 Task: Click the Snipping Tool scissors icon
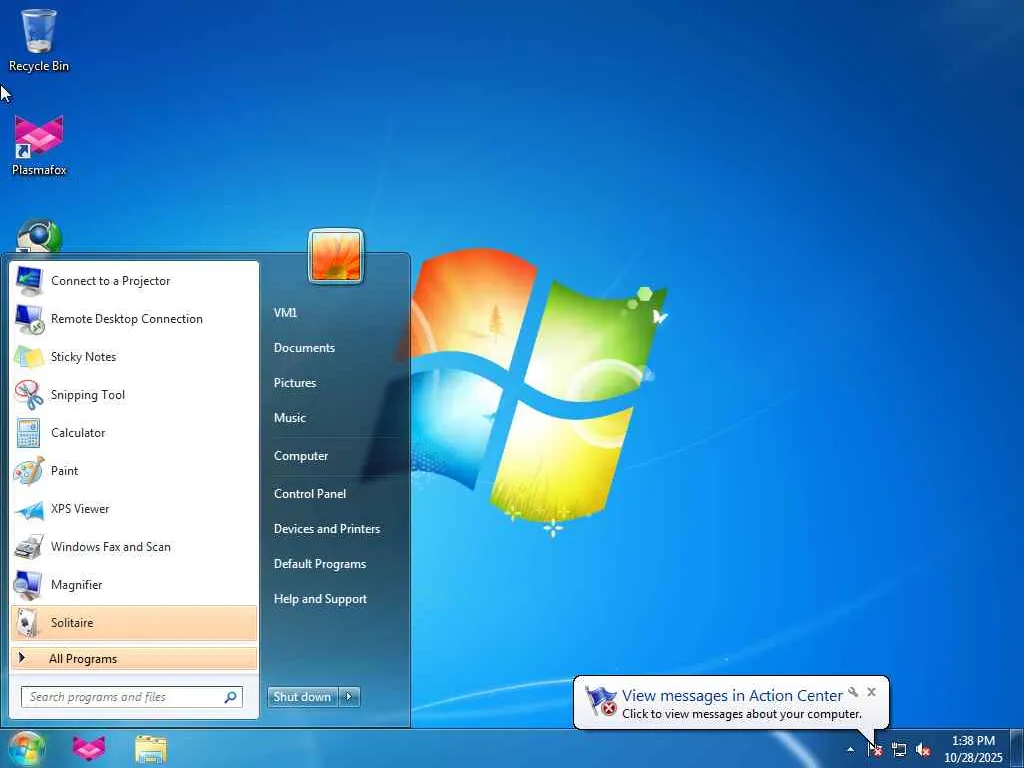pyautogui.click(x=29, y=394)
